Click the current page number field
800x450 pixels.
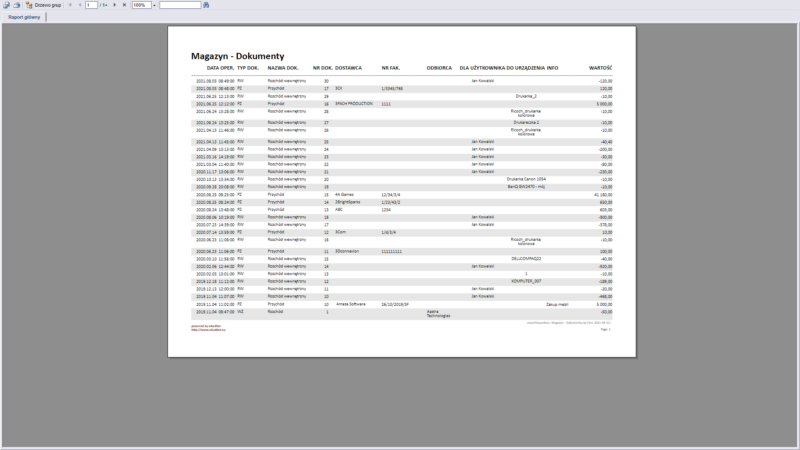tap(91, 5)
